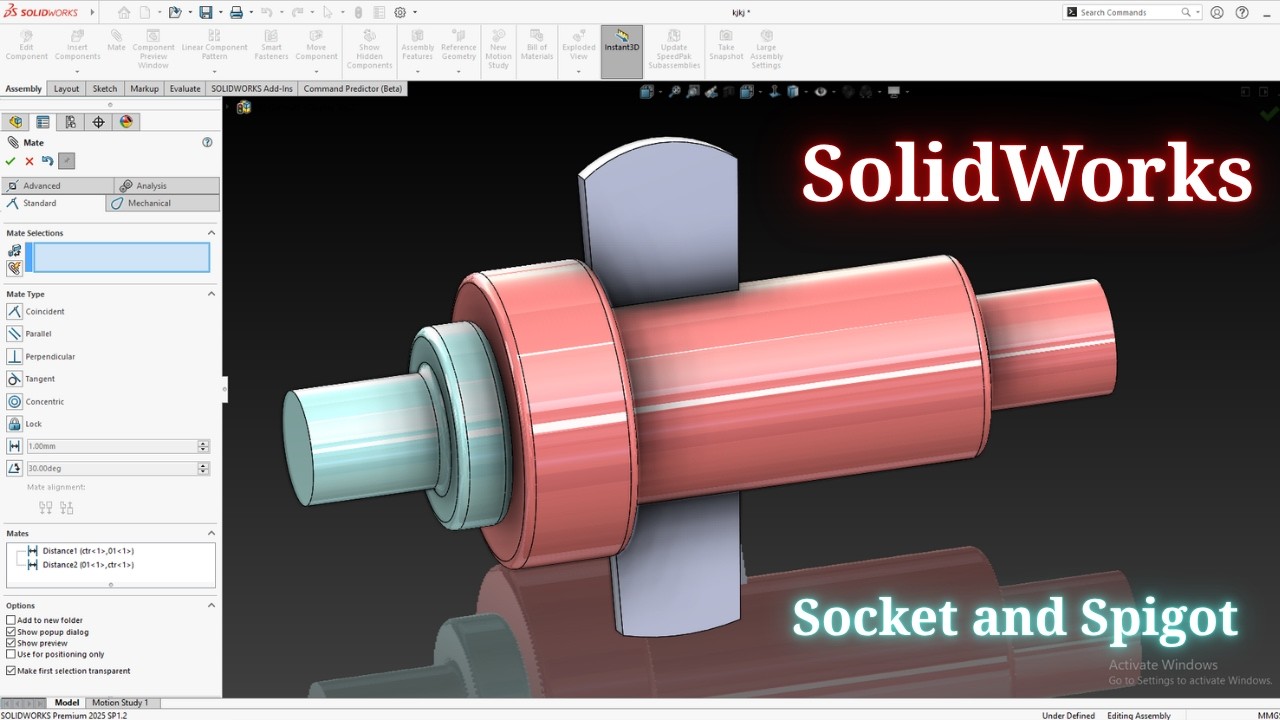Open the ConfigurationManager tab icon
The height and width of the screenshot is (720, 1280).
(x=70, y=122)
